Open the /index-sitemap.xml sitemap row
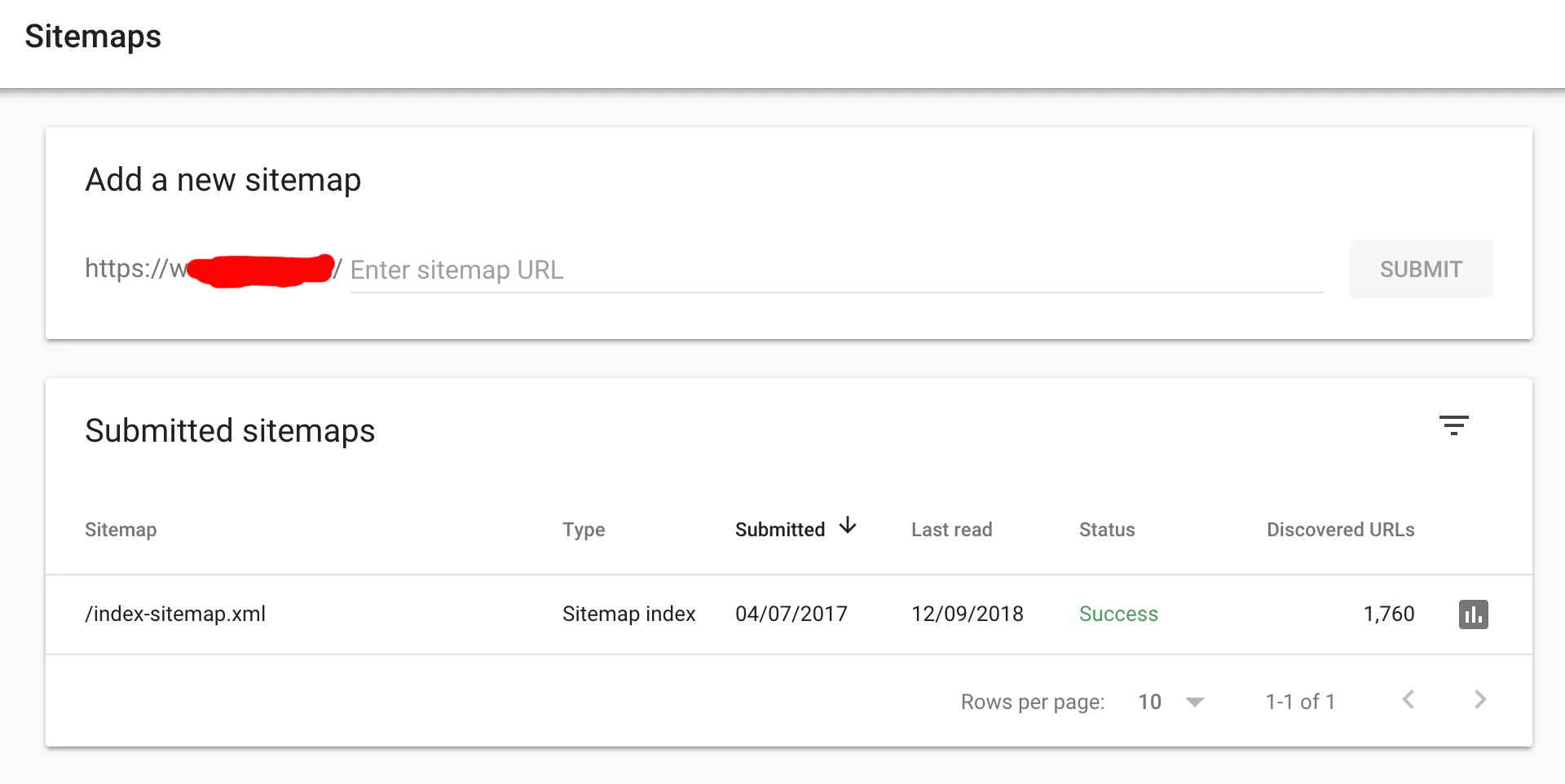Viewport: 1565px width, 784px height. [x=175, y=614]
